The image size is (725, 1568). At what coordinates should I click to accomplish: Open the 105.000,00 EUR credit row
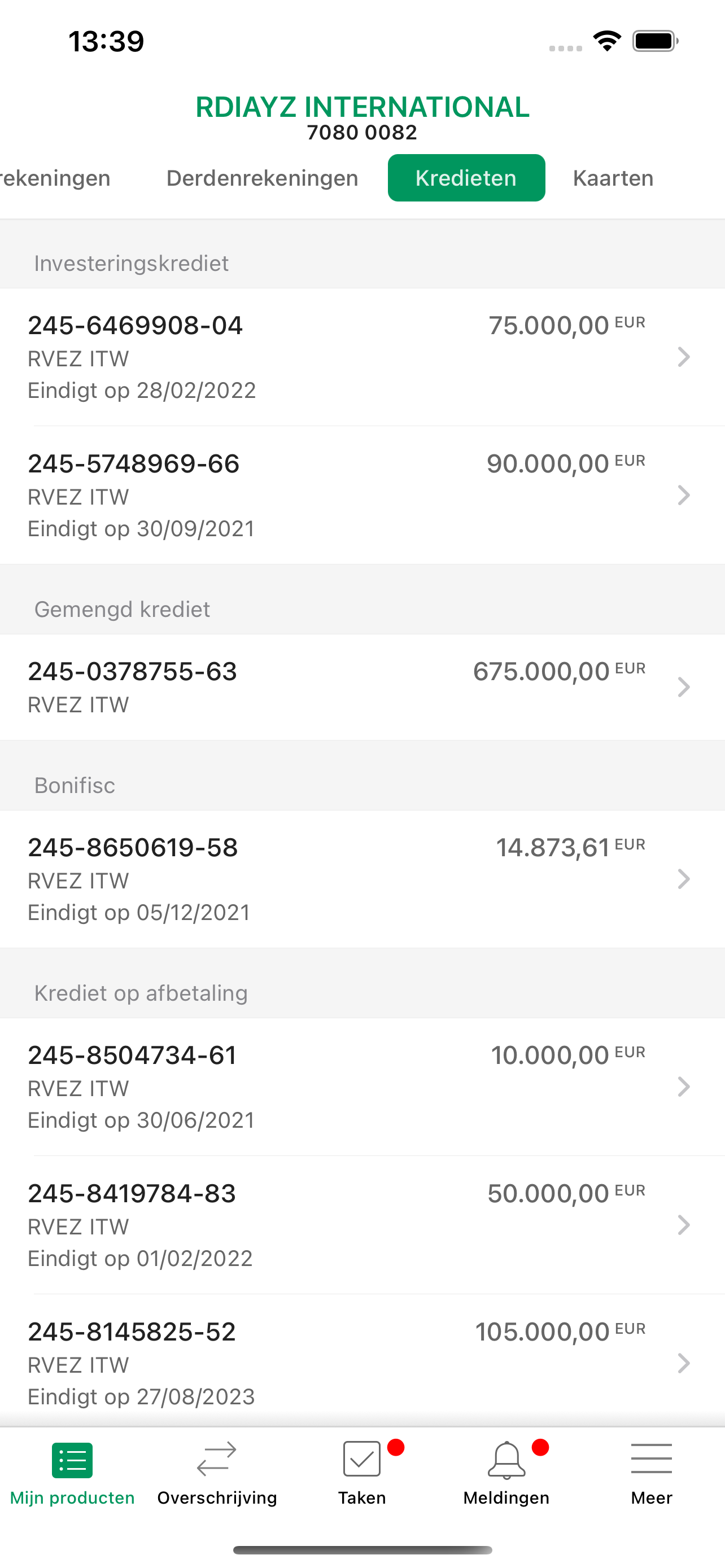point(362,1361)
